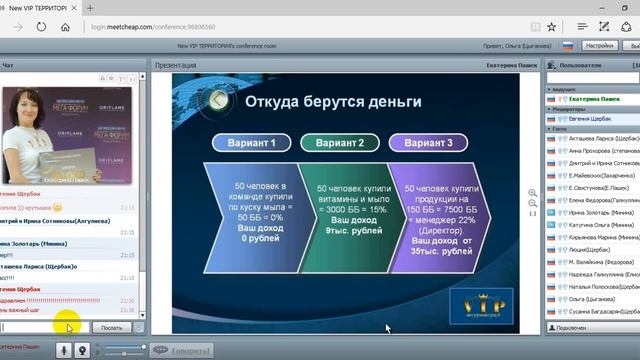The image size is (640, 360).
Task: Select Вариант 1 button on slide
Action: [251, 143]
